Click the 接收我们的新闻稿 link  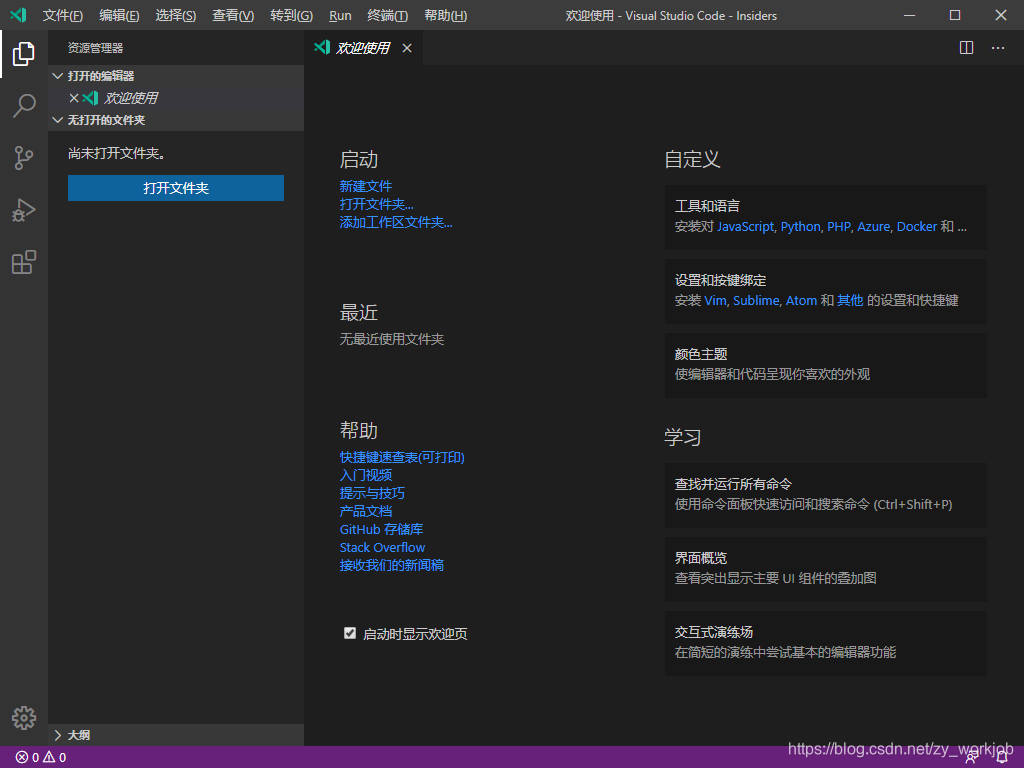pyautogui.click(x=392, y=565)
